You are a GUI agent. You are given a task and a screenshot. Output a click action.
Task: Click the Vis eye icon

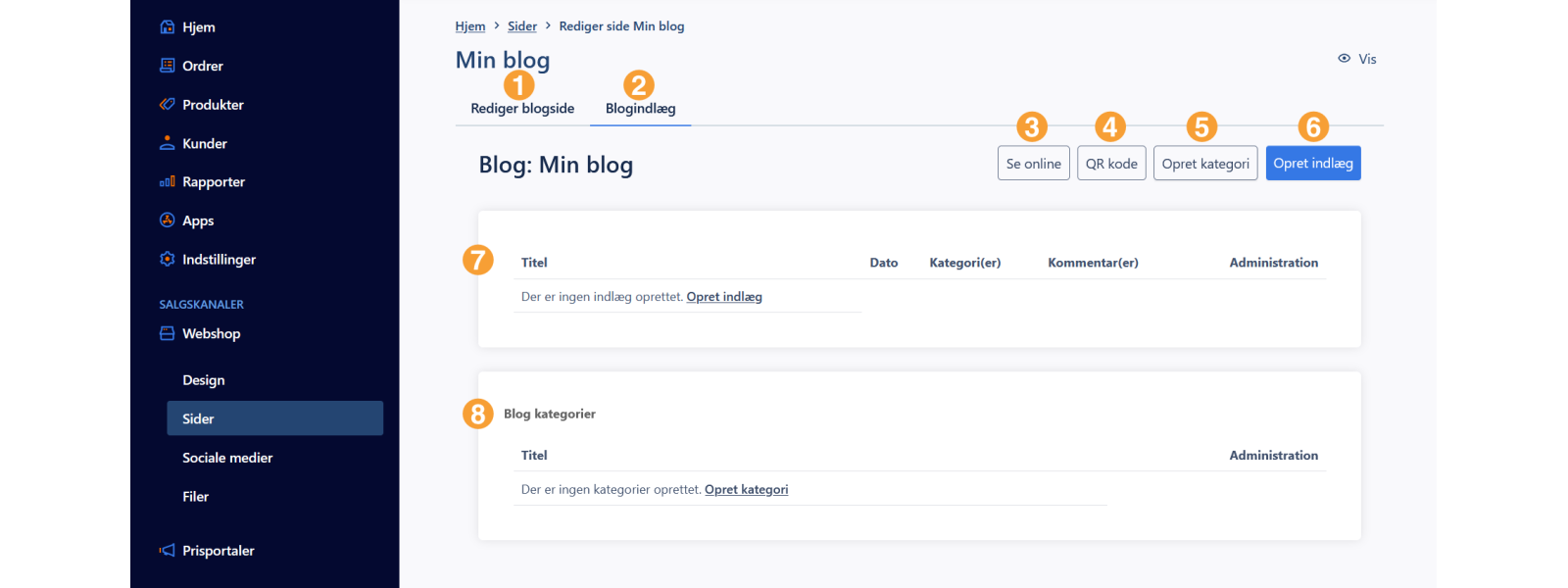tap(1344, 59)
